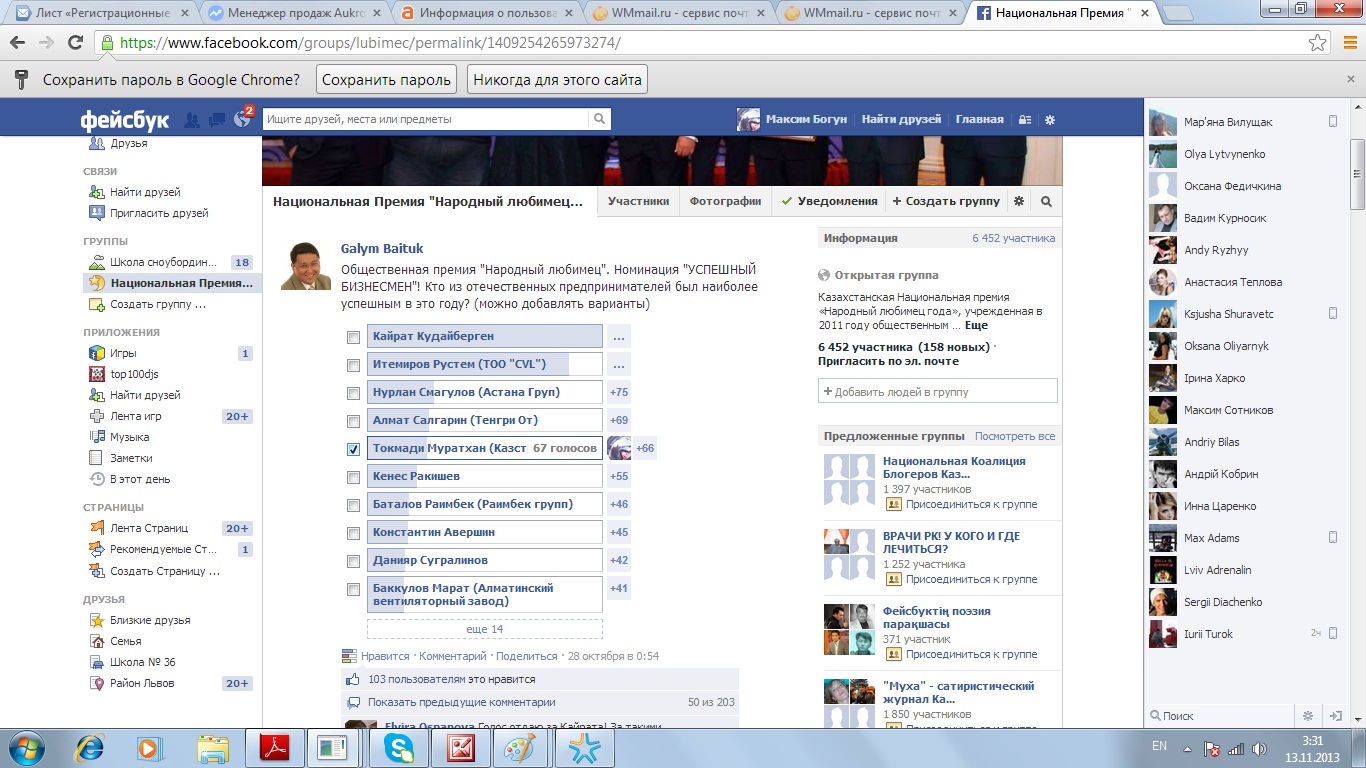This screenshot has width=1366, height=768.
Task: Expand poll with еще 14
Action: click(x=485, y=629)
